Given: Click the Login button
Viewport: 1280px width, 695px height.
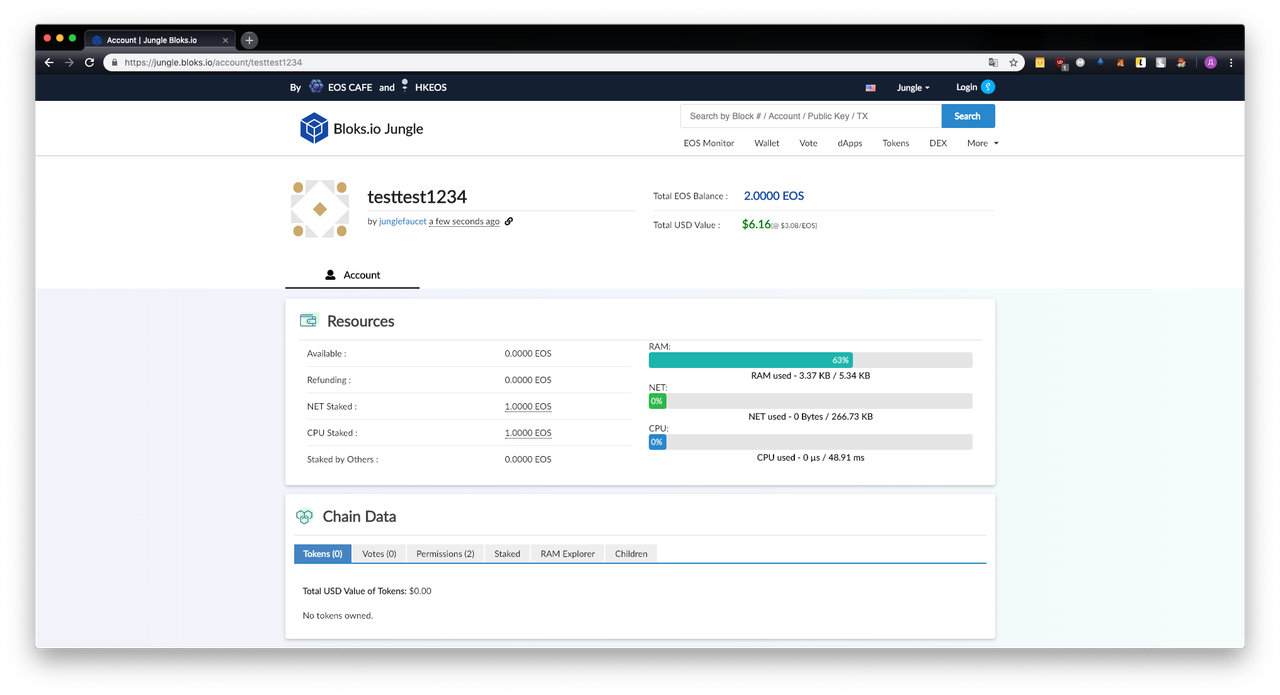Looking at the screenshot, I should [966, 87].
